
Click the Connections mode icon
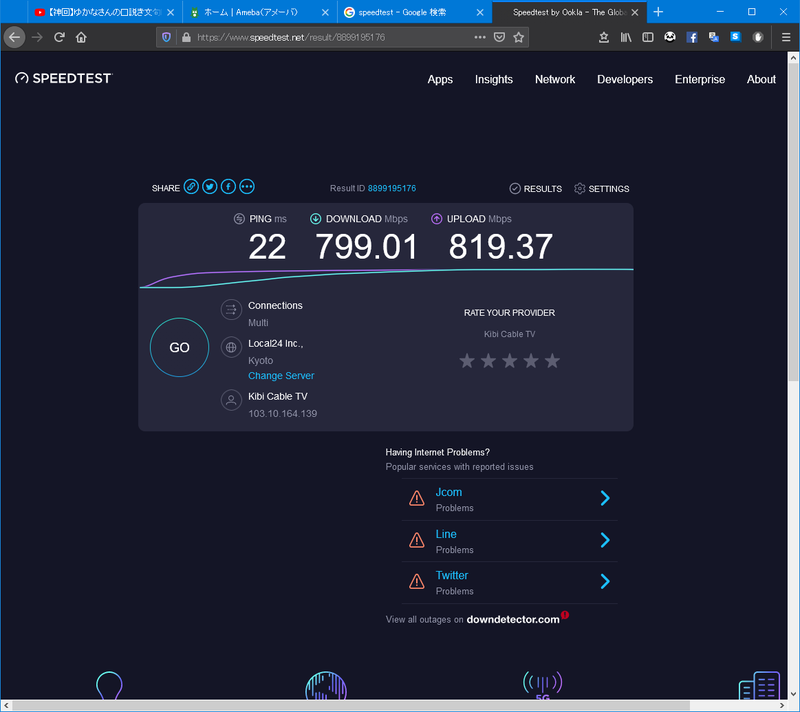tap(231, 310)
